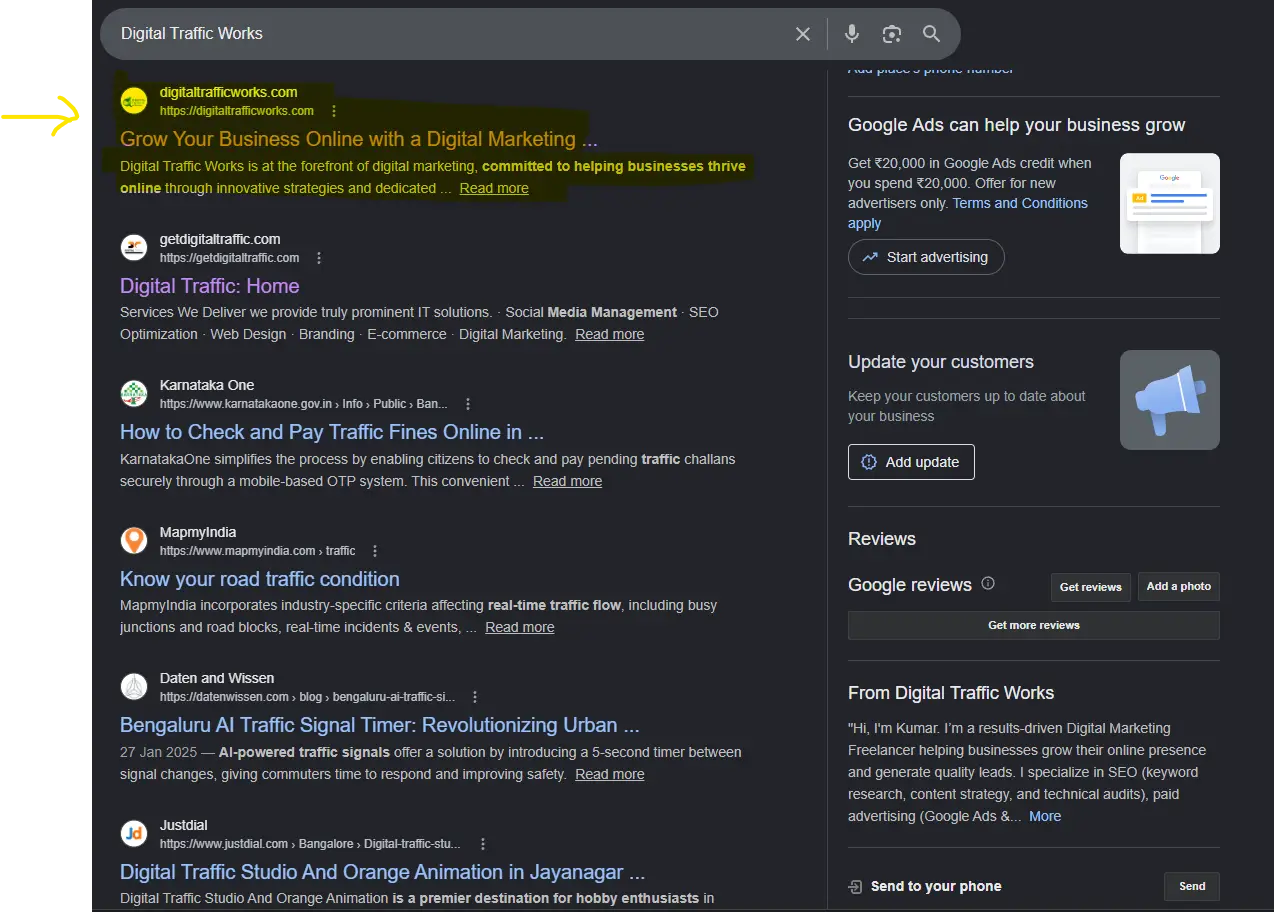
Task: Click the Send button
Action: (1192, 886)
